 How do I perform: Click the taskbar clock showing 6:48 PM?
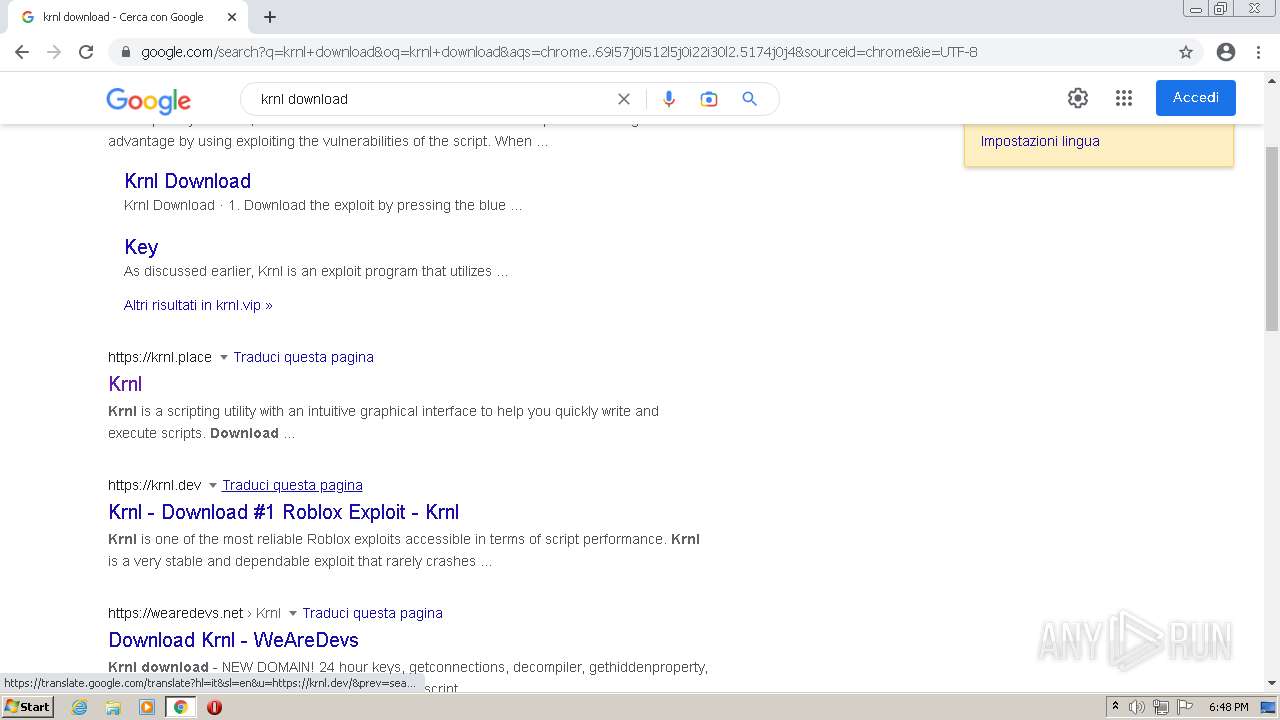[1228, 707]
